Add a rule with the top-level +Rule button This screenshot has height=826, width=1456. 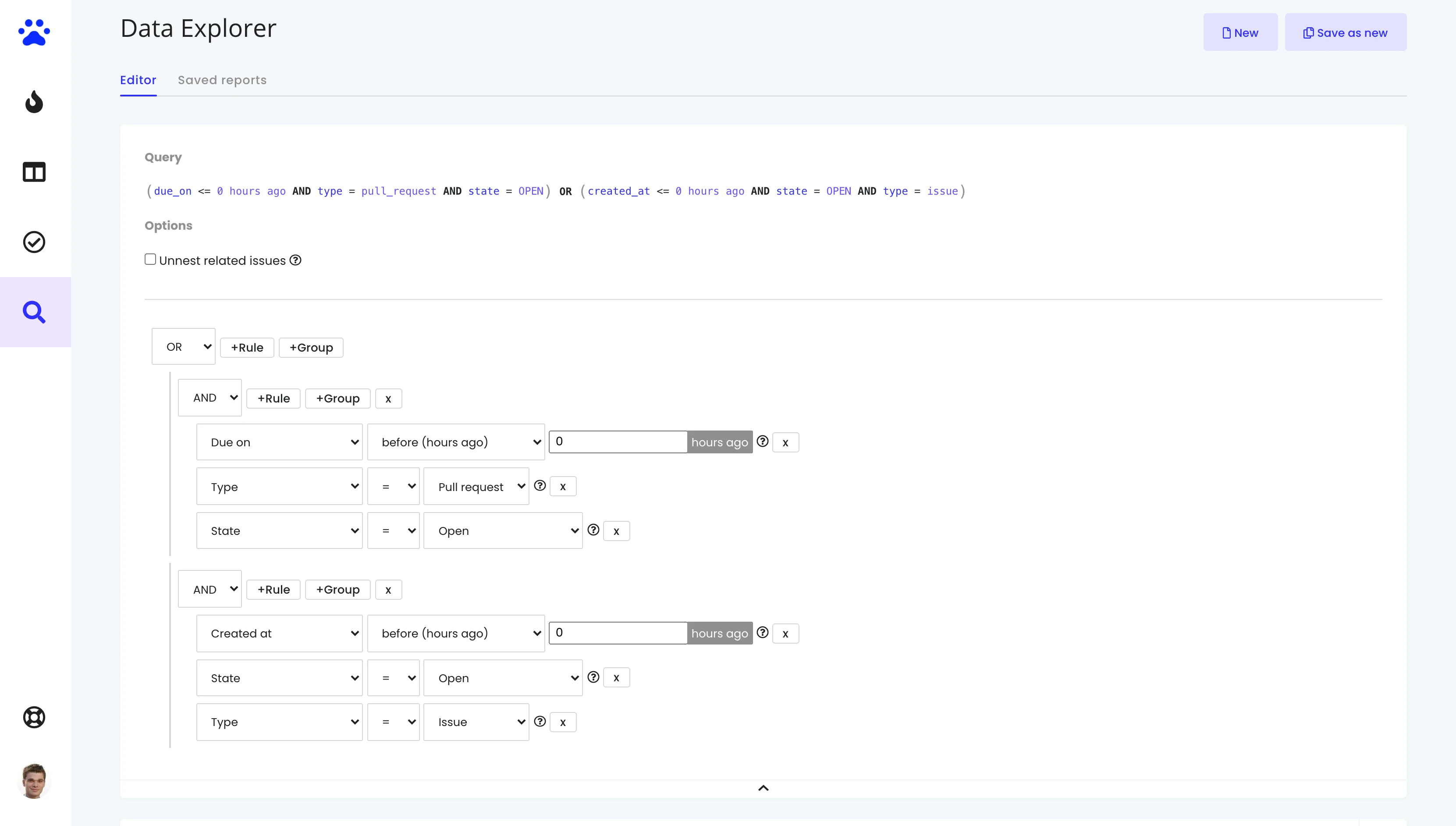(247, 347)
